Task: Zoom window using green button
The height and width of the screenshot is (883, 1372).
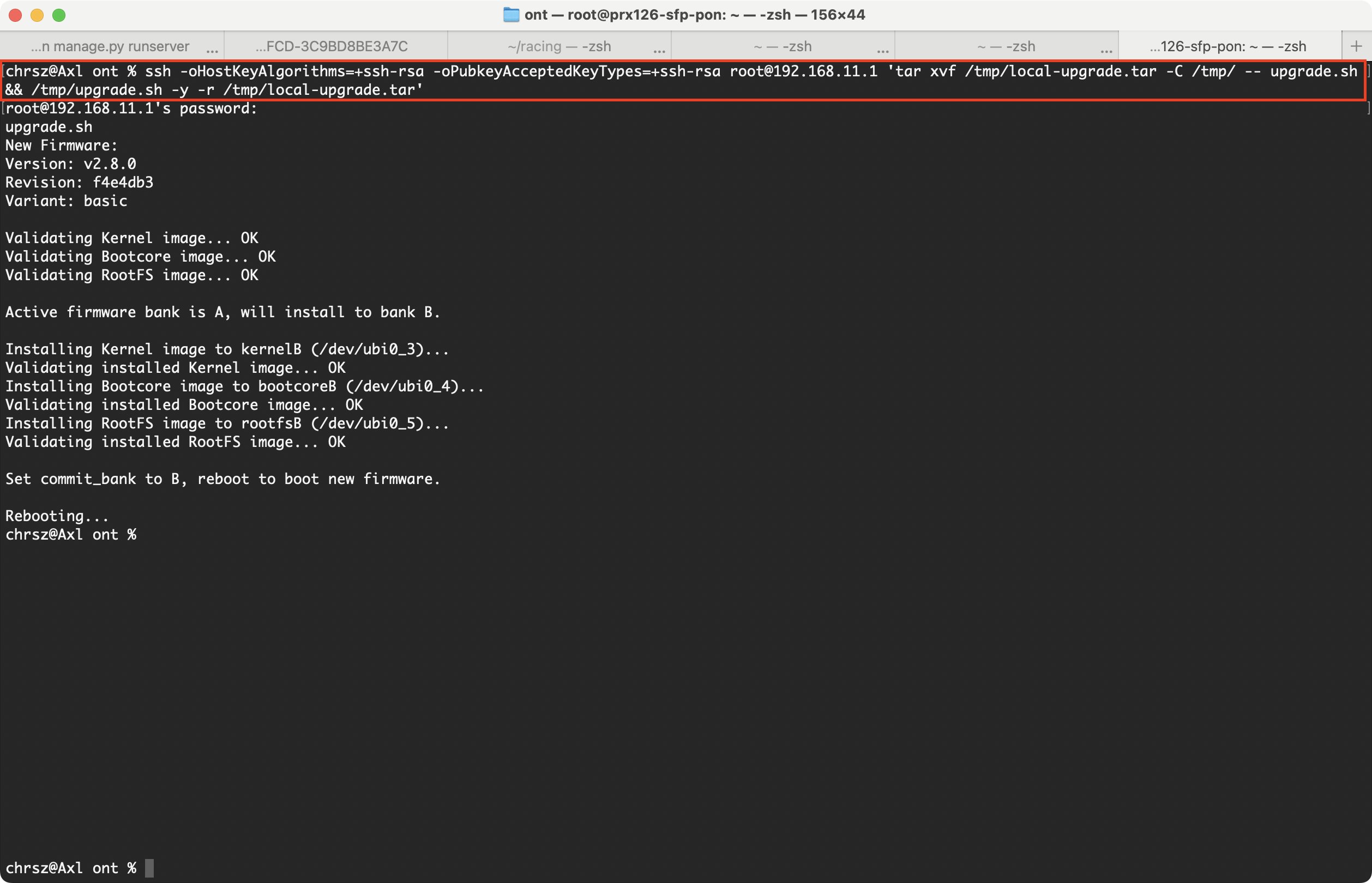Action: [x=59, y=15]
